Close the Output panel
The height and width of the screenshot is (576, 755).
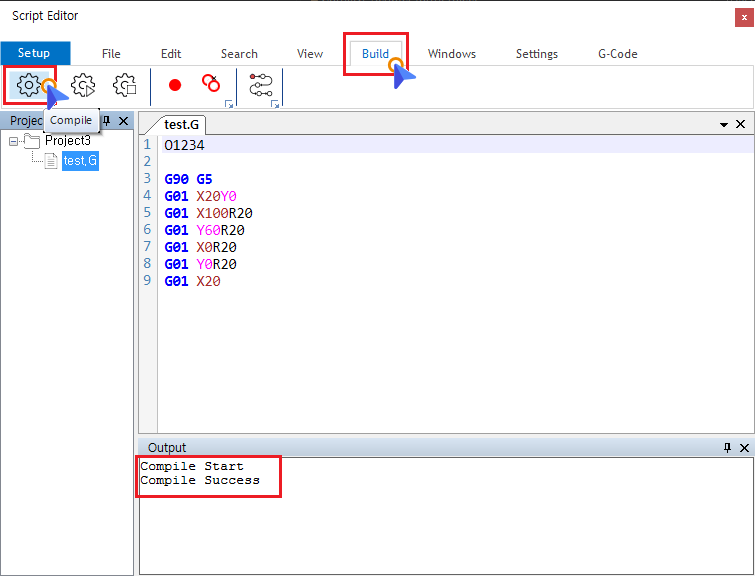[742, 448]
